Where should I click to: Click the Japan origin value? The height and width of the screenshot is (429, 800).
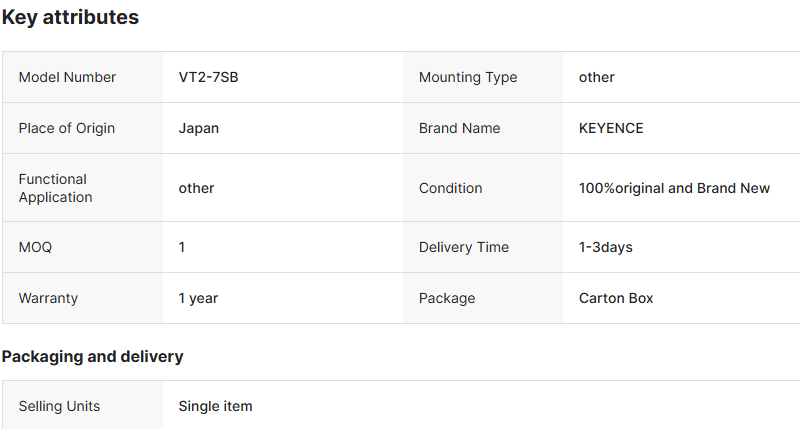[198, 128]
